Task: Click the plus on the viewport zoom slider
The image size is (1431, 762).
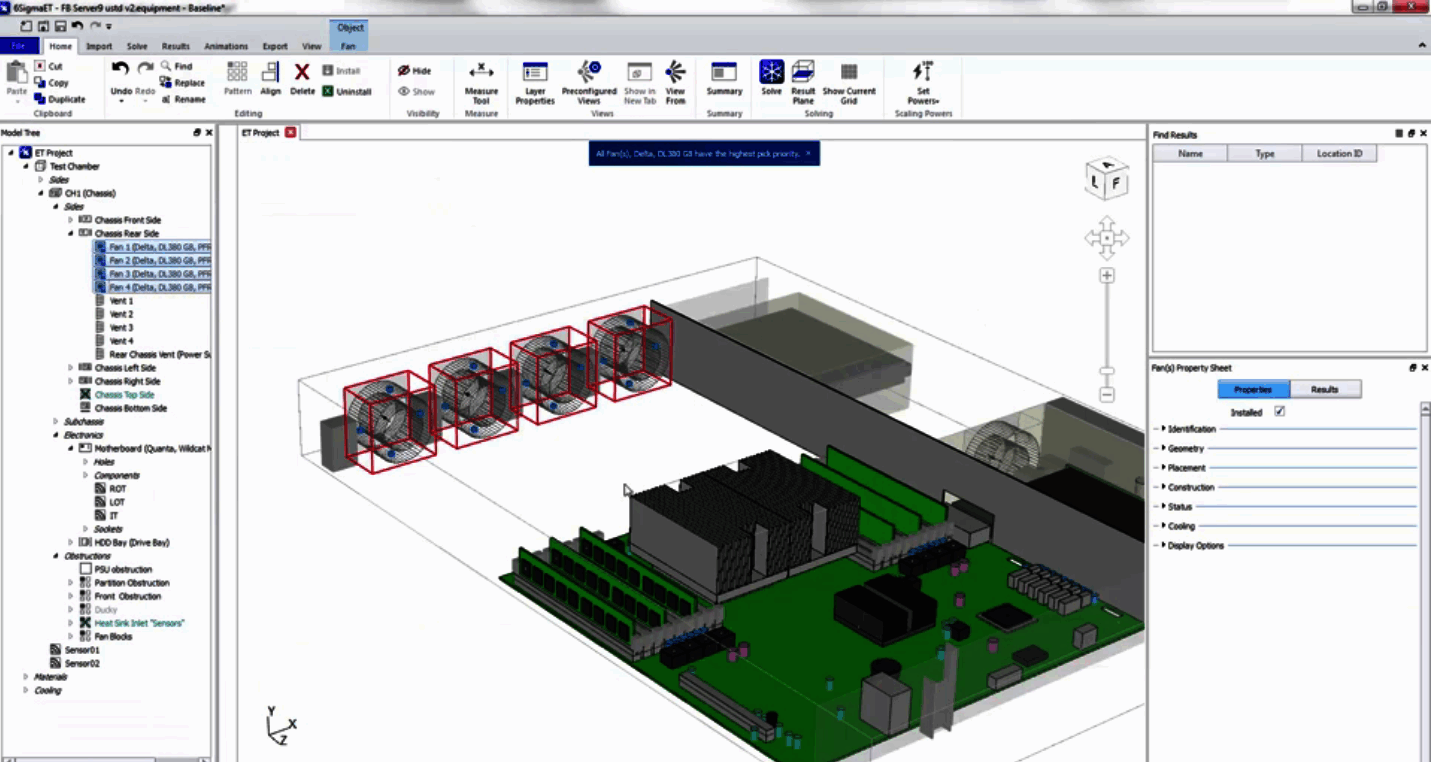Action: [1106, 274]
